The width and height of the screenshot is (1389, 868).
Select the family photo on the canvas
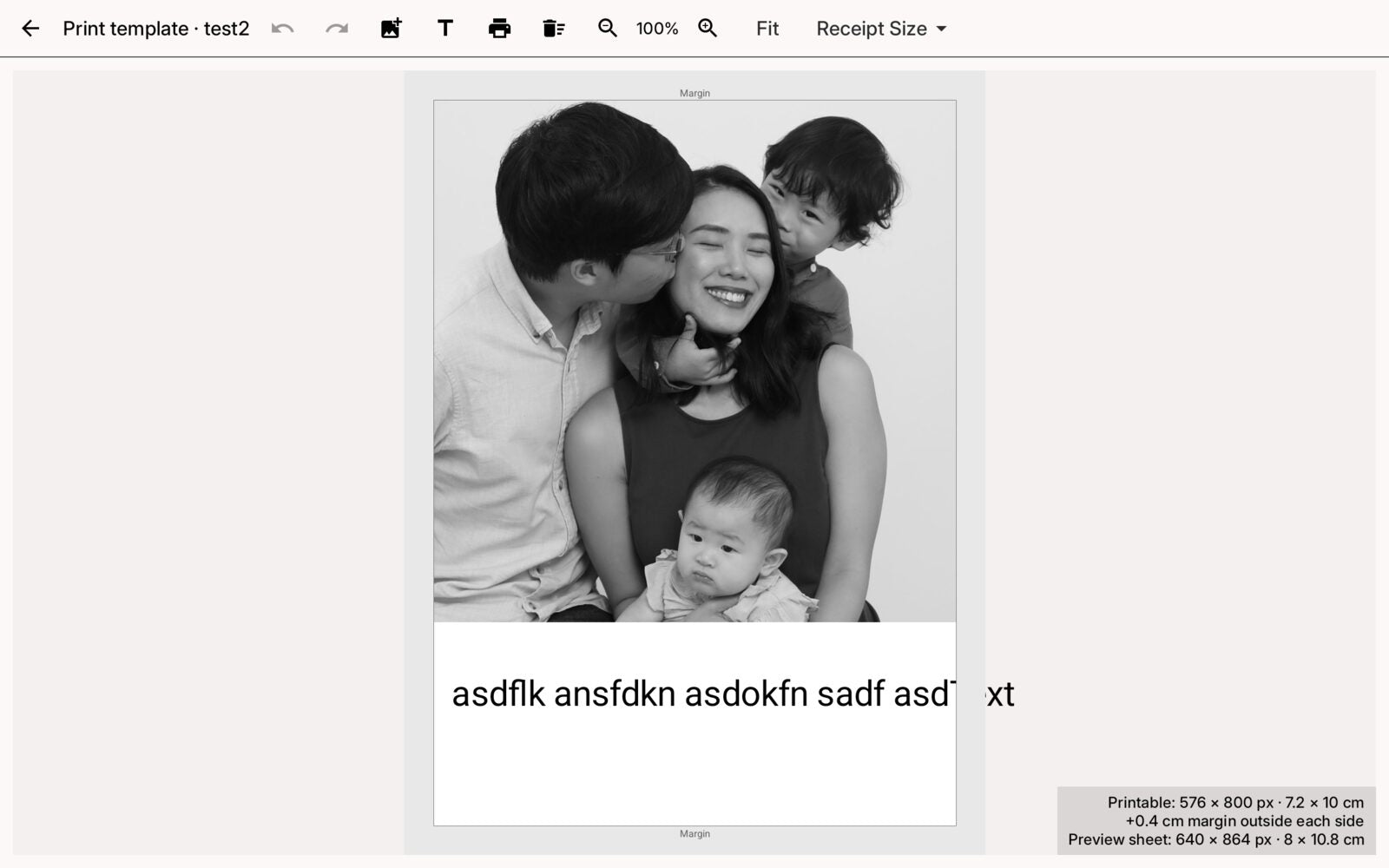point(694,361)
